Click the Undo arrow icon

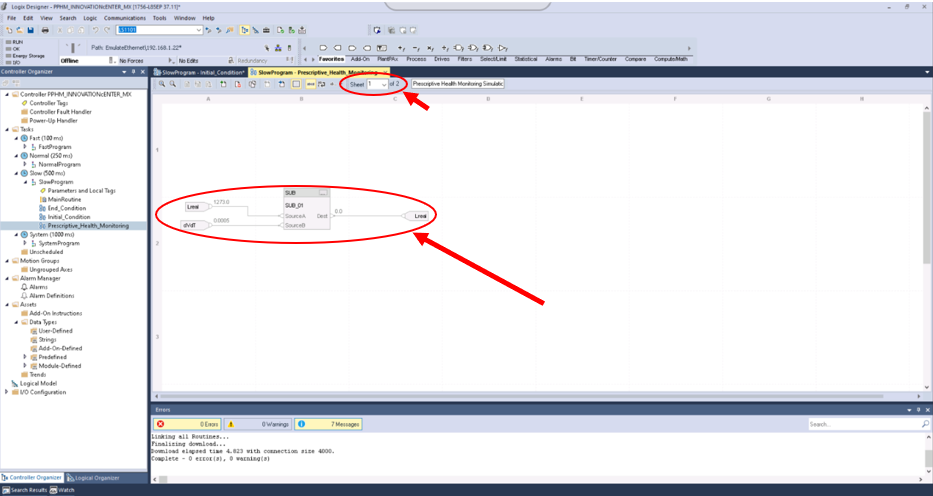tap(95, 30)
